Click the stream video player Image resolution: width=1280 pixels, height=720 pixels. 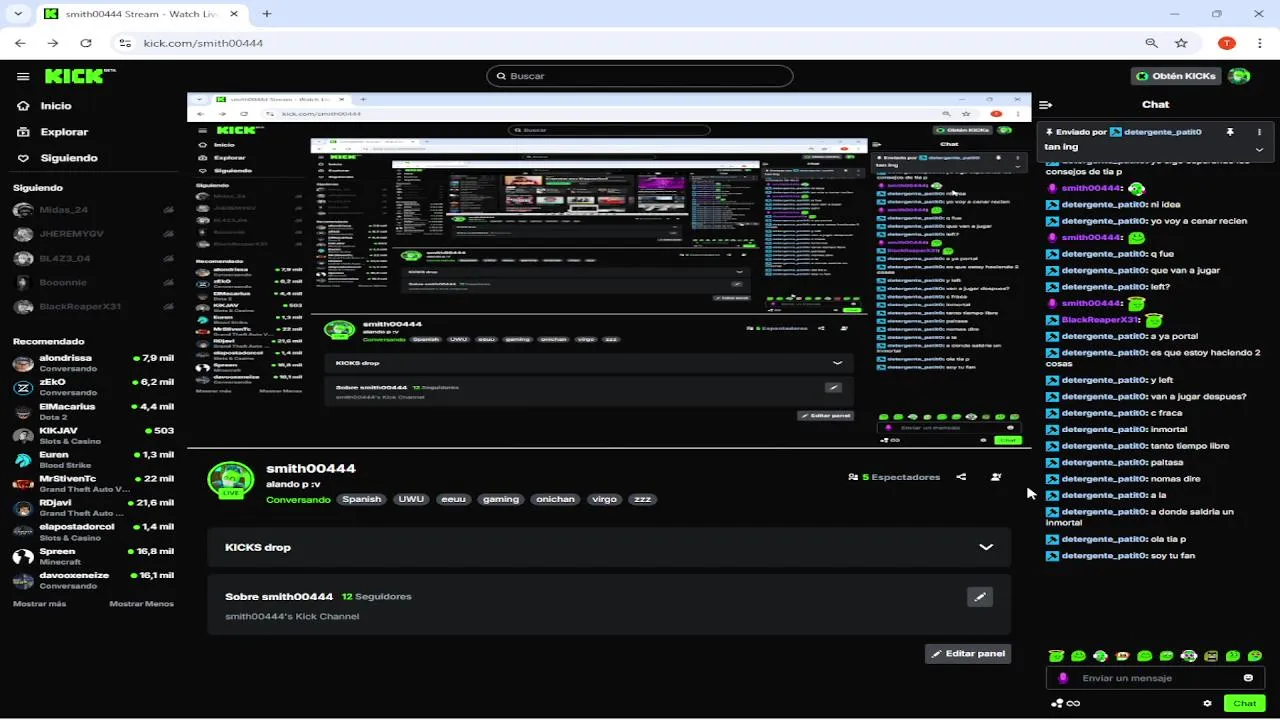[x=609, y=270]
